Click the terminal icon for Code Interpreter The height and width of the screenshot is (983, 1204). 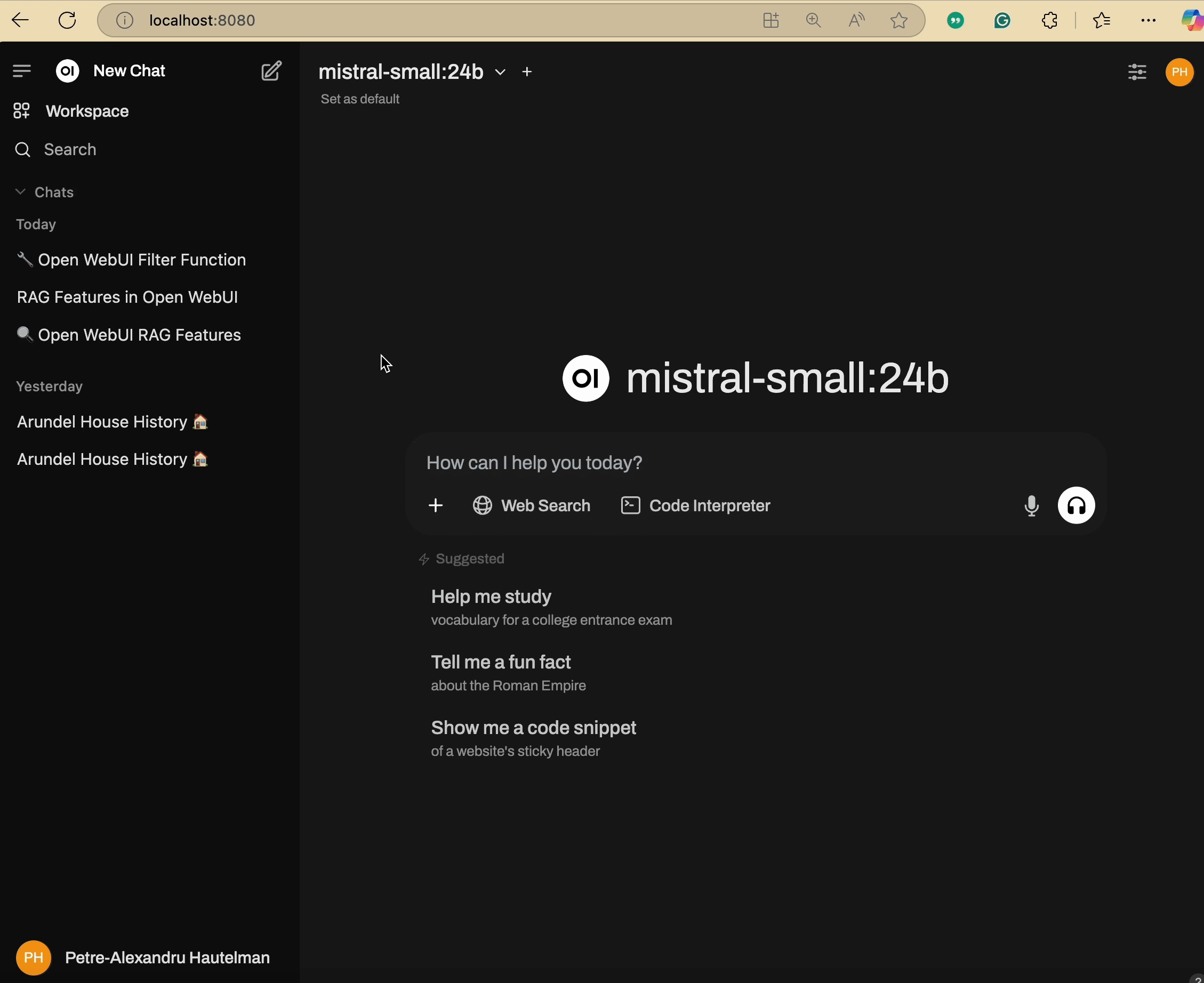[630, 505]
